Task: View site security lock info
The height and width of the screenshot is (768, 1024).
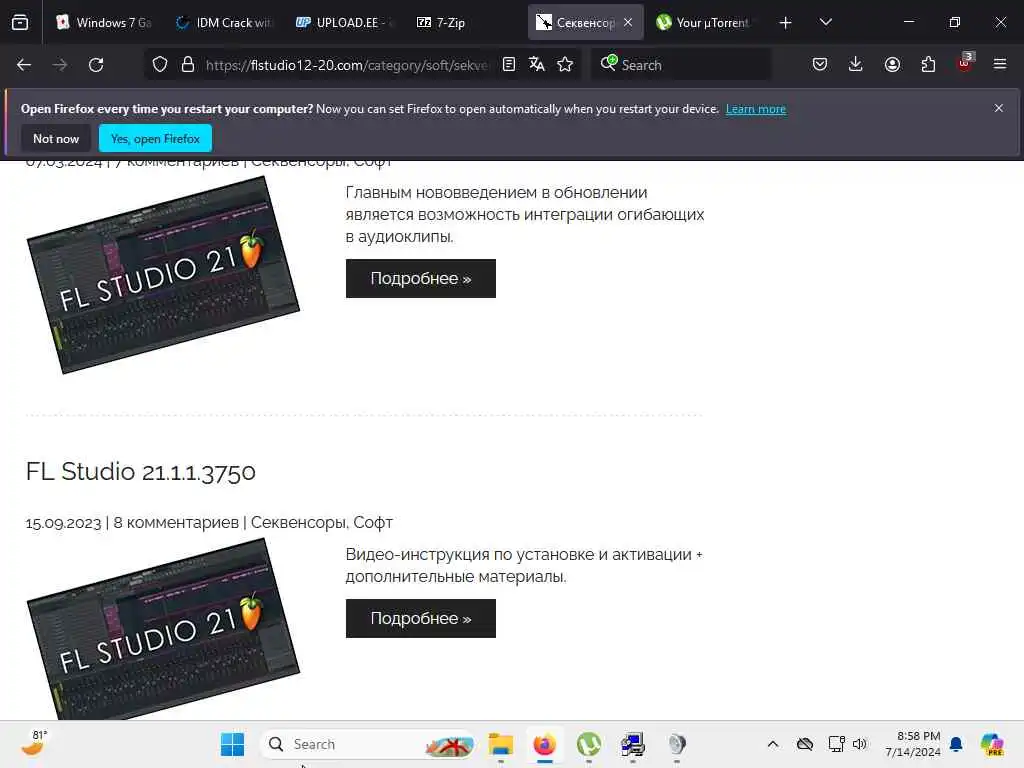Action: pyautogui.click(x=188, y=65)
